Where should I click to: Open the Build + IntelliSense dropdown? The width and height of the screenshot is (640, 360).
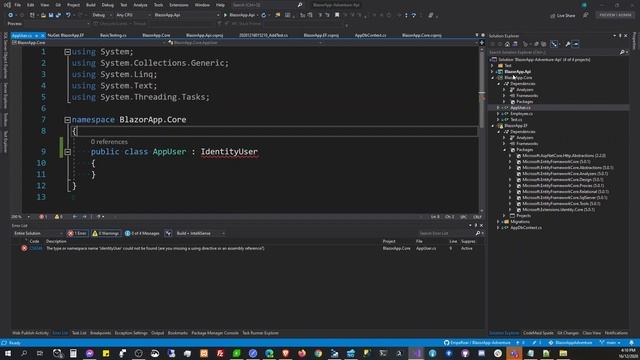(x=200, y=233)
